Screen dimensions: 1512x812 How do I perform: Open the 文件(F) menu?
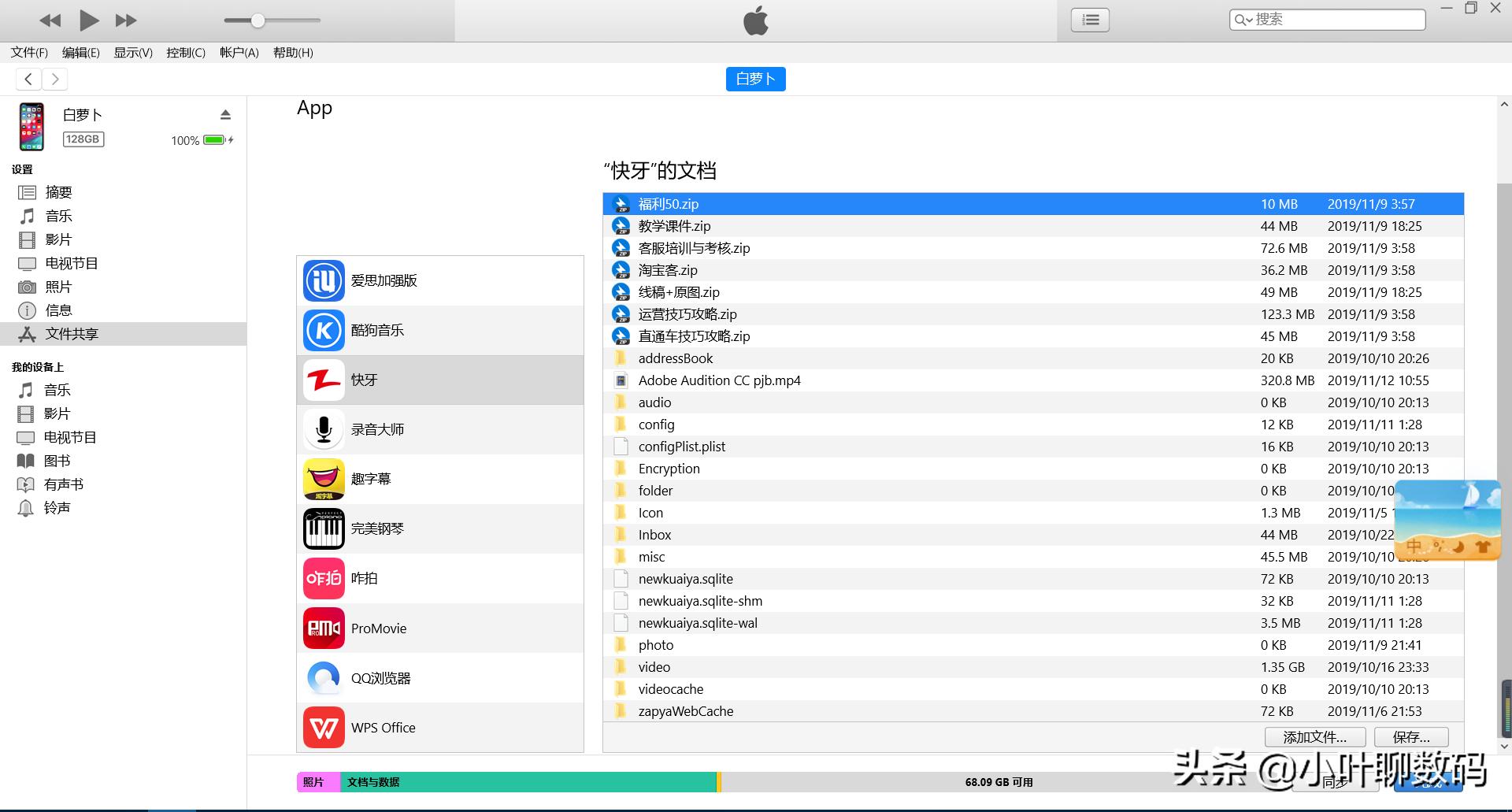point(29,53)
